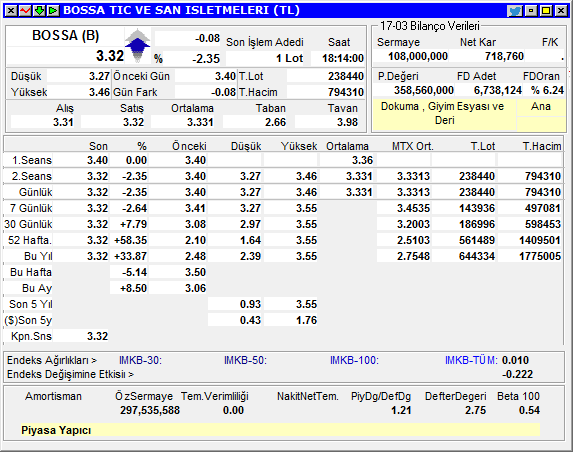Click the 52 Hafta row label
This screenshot has height=452, width=573.
click(x=30, y=240)
